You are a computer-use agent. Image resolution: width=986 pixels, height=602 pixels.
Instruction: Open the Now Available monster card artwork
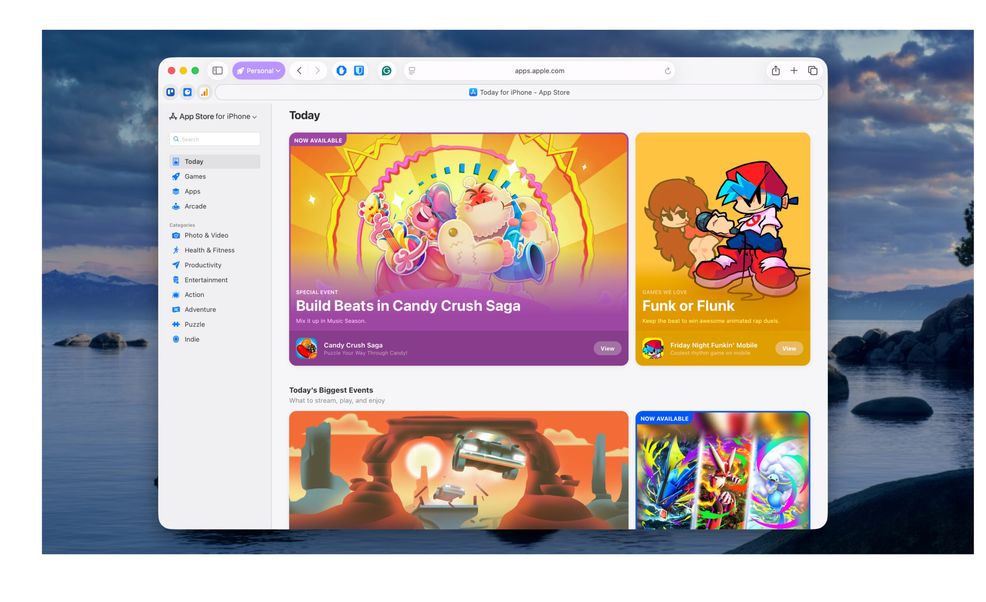pyautogui.click(x=723, y=470)
